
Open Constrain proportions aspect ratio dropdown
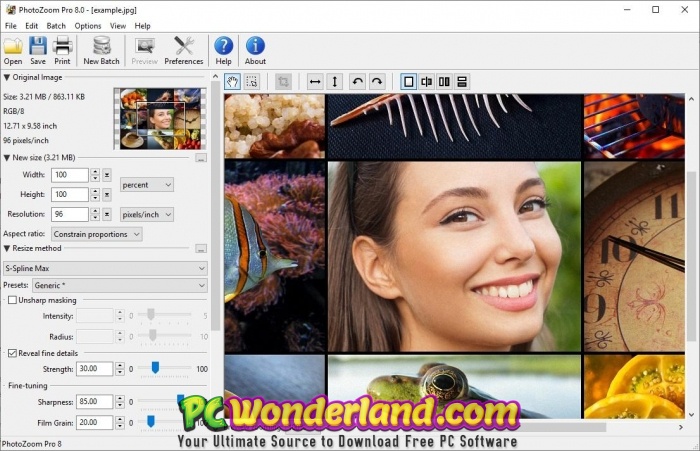96,234
